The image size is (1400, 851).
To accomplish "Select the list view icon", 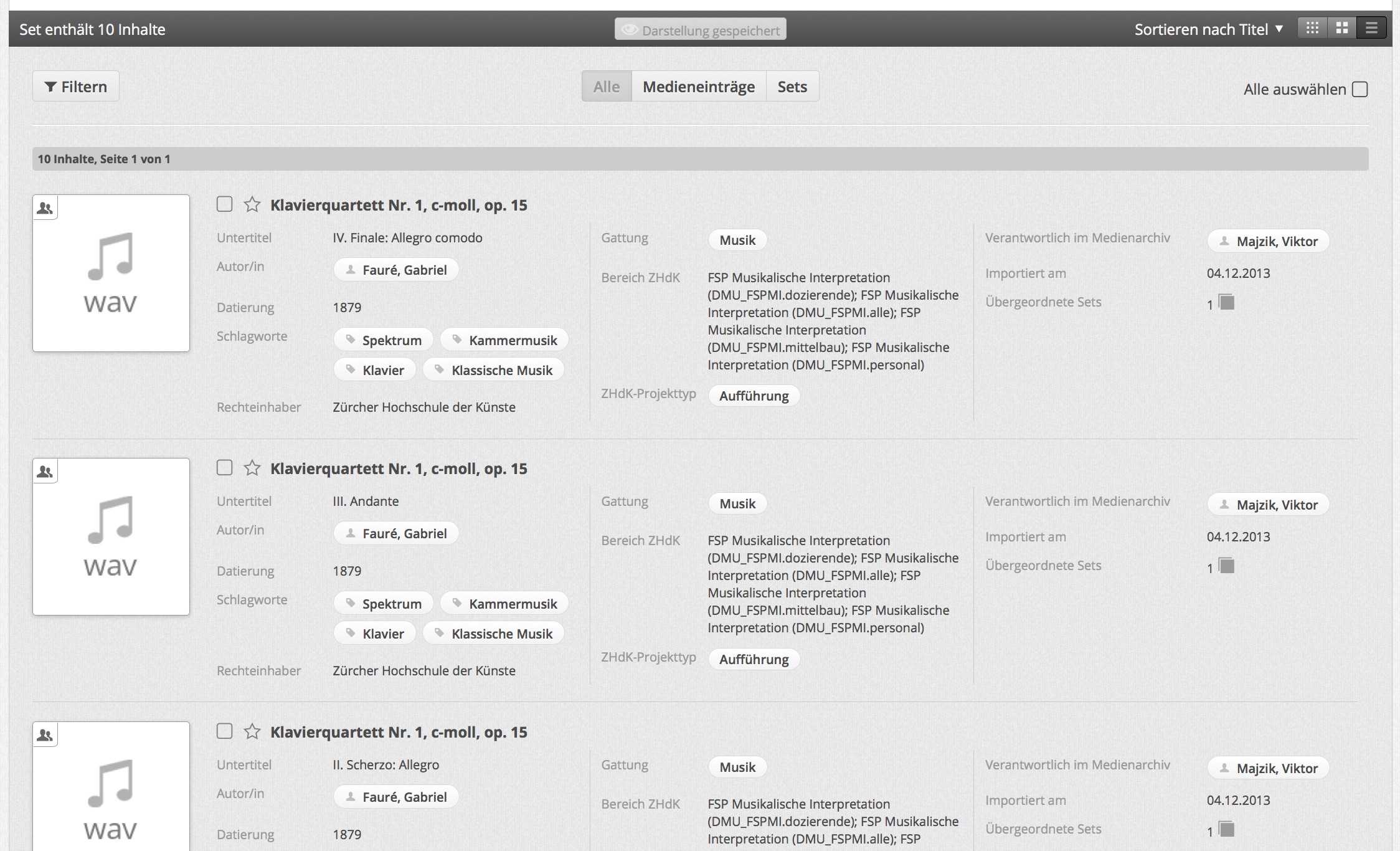I will click(1371, 29).
